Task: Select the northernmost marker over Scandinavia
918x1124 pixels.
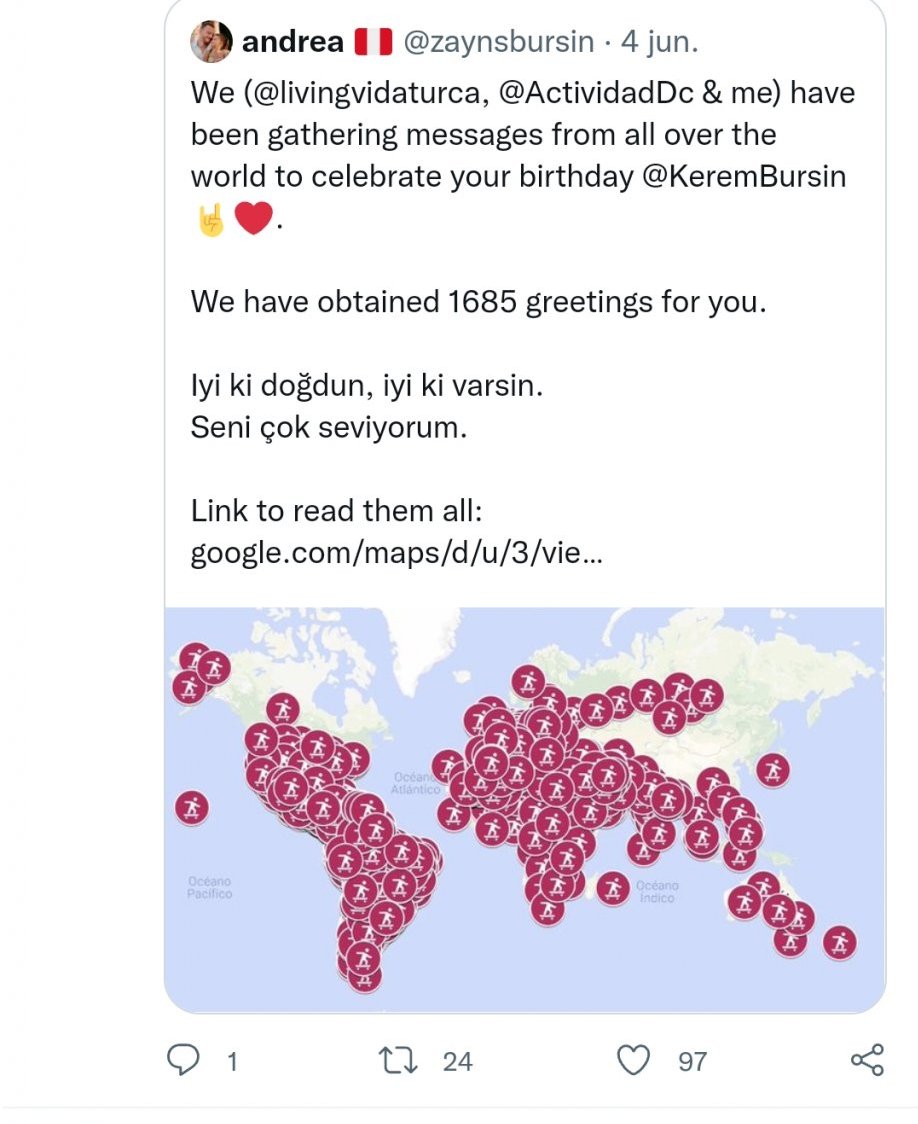Action: (x=528, y=682)
